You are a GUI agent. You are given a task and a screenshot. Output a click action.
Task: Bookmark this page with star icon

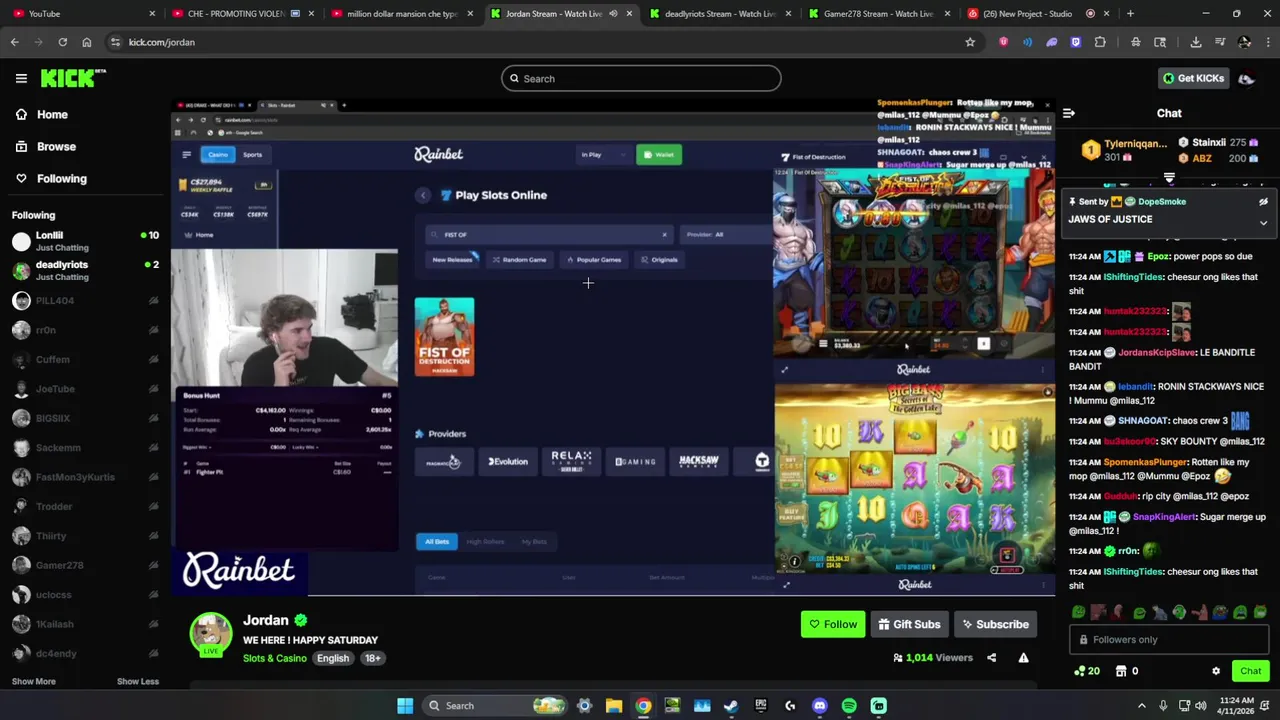point(970,42)
